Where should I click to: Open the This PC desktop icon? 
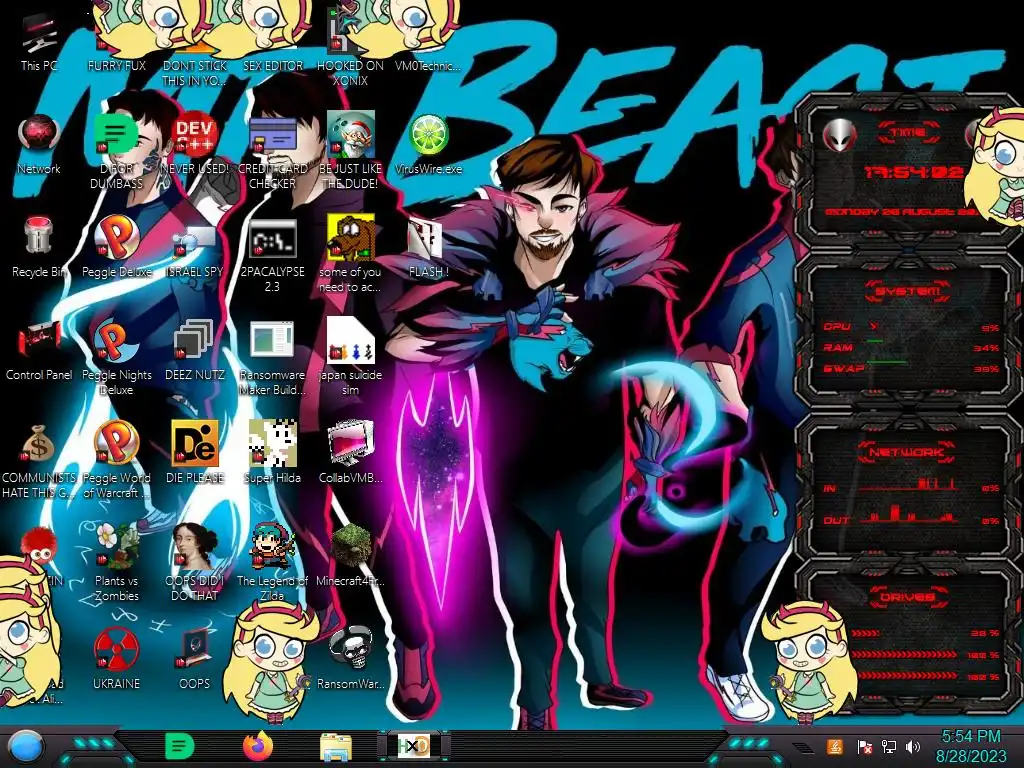(x=39, y=42)
